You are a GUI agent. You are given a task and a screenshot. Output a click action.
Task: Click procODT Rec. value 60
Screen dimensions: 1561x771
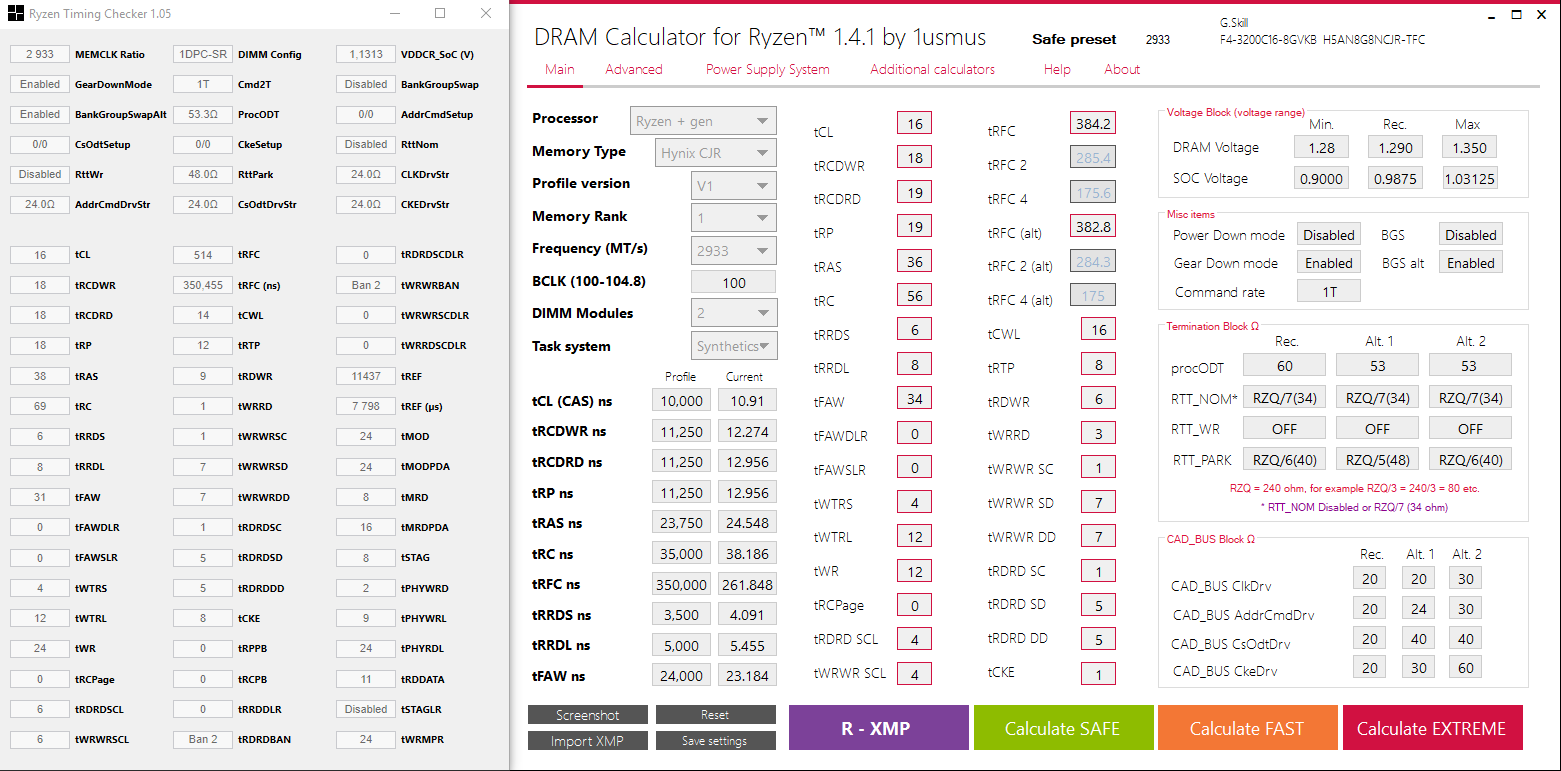click(x=1284, y=365)
